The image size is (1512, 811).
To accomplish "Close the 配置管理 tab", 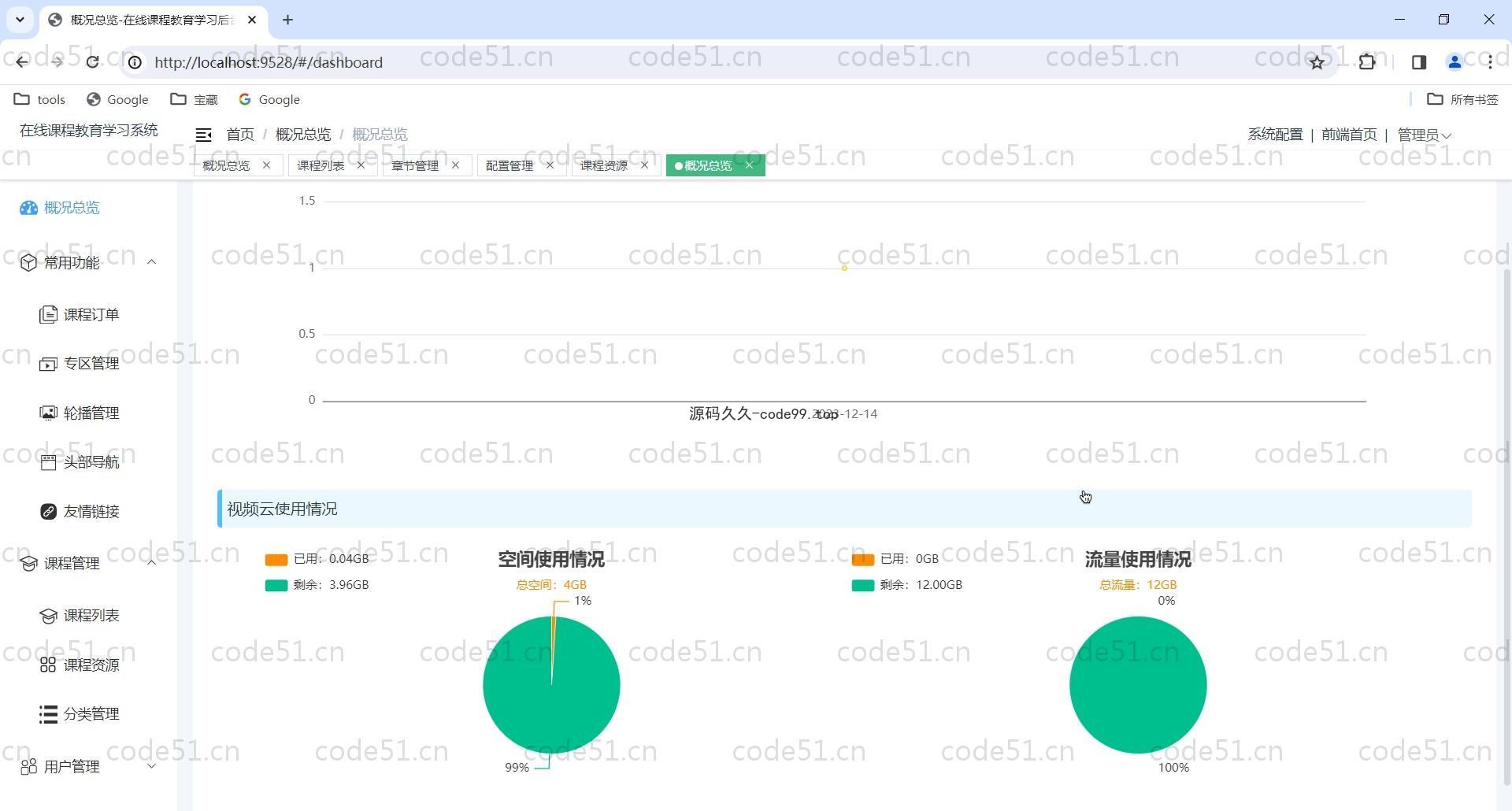I will 550,165.
